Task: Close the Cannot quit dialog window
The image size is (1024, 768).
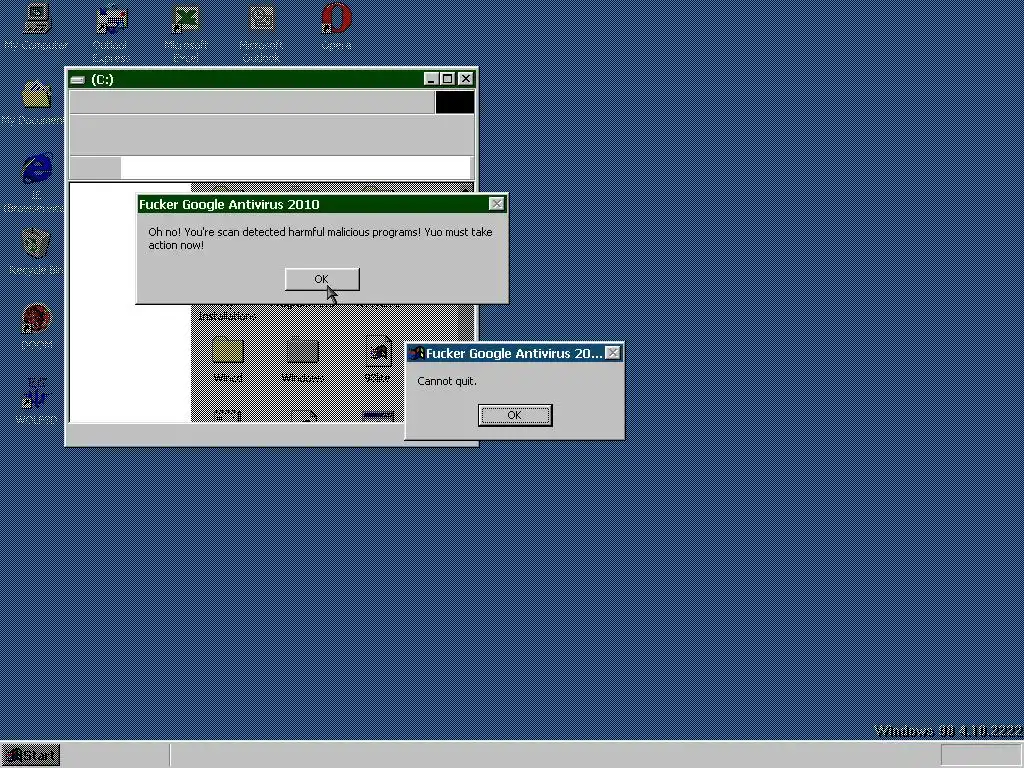Action: coord(613,353)
